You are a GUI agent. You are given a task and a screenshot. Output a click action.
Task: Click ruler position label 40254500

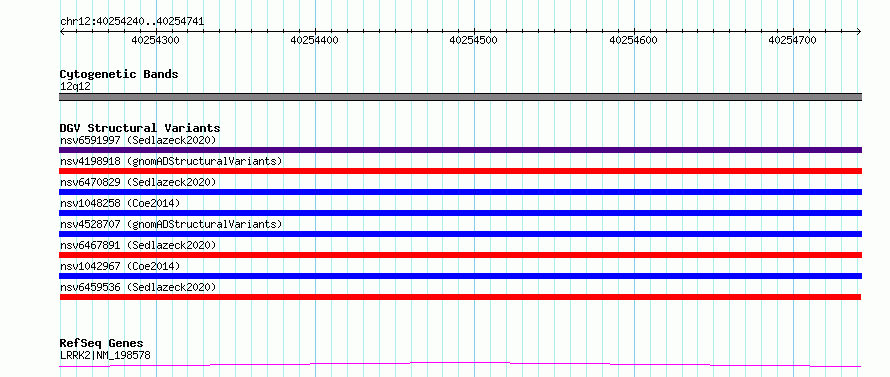pyautogui.click(x=473, y=40)
